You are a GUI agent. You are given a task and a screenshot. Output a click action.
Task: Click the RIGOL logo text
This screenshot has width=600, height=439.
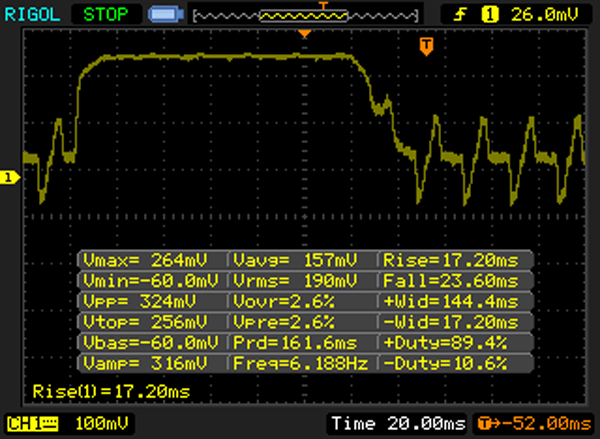(32, 15)
